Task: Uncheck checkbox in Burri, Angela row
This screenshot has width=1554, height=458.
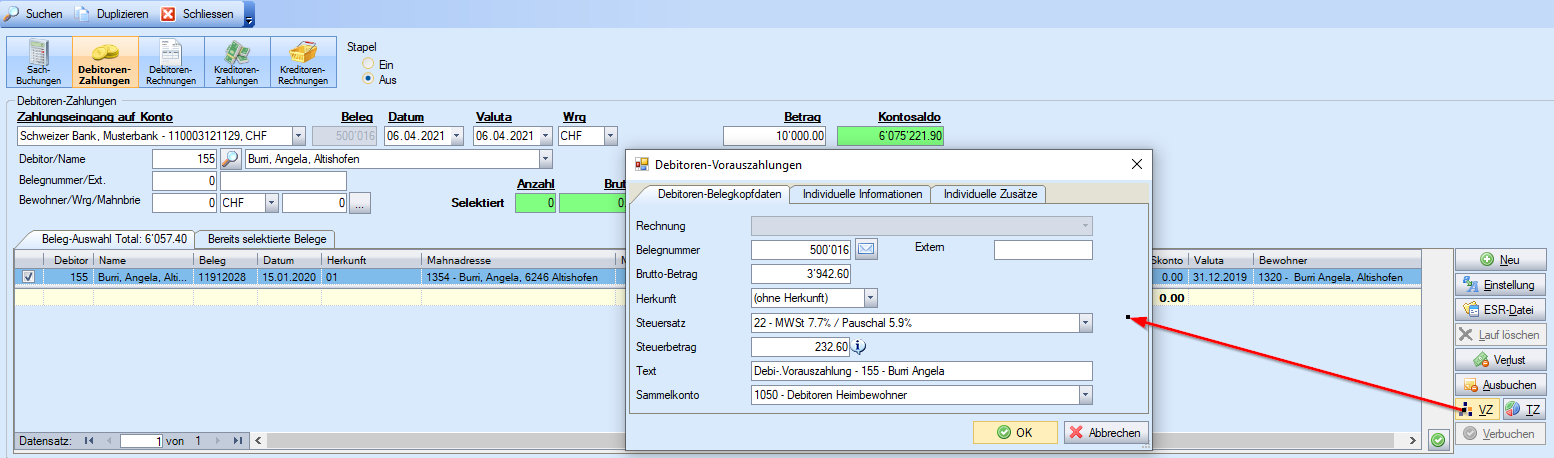Action: (28, 277)
